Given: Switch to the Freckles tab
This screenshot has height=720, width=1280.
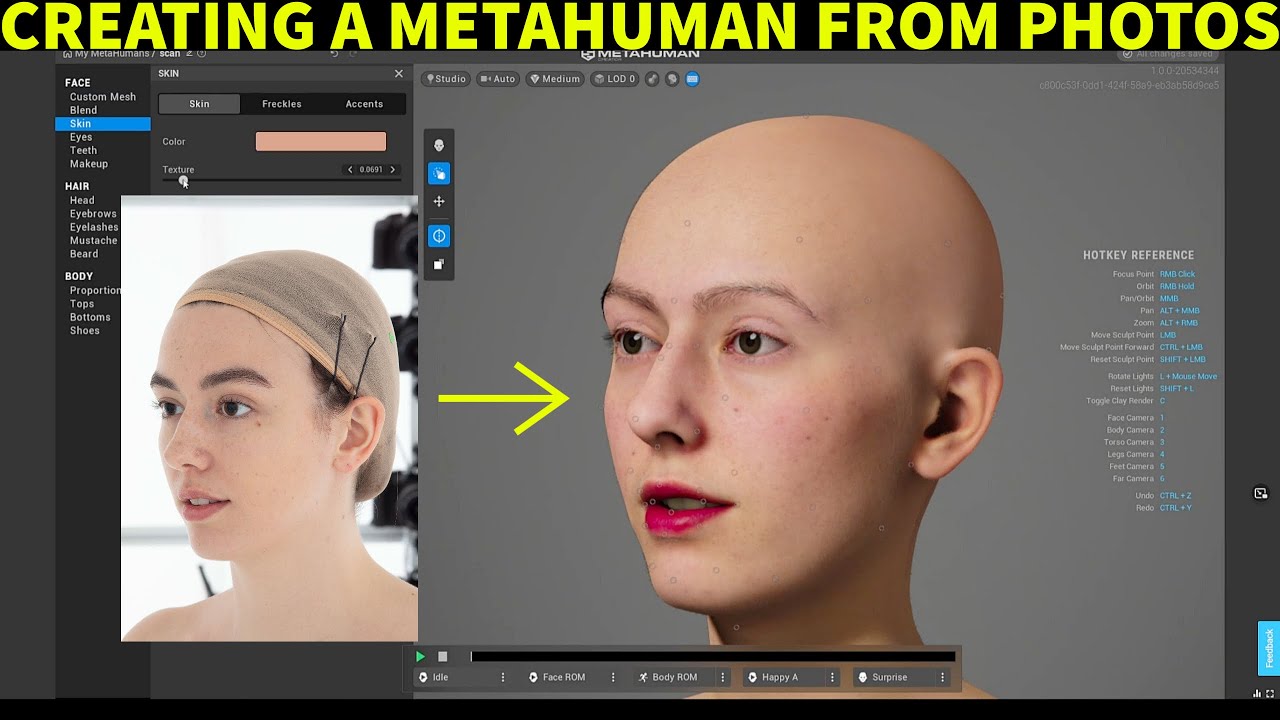Looking at the screenshot, I should coord(281,103).
